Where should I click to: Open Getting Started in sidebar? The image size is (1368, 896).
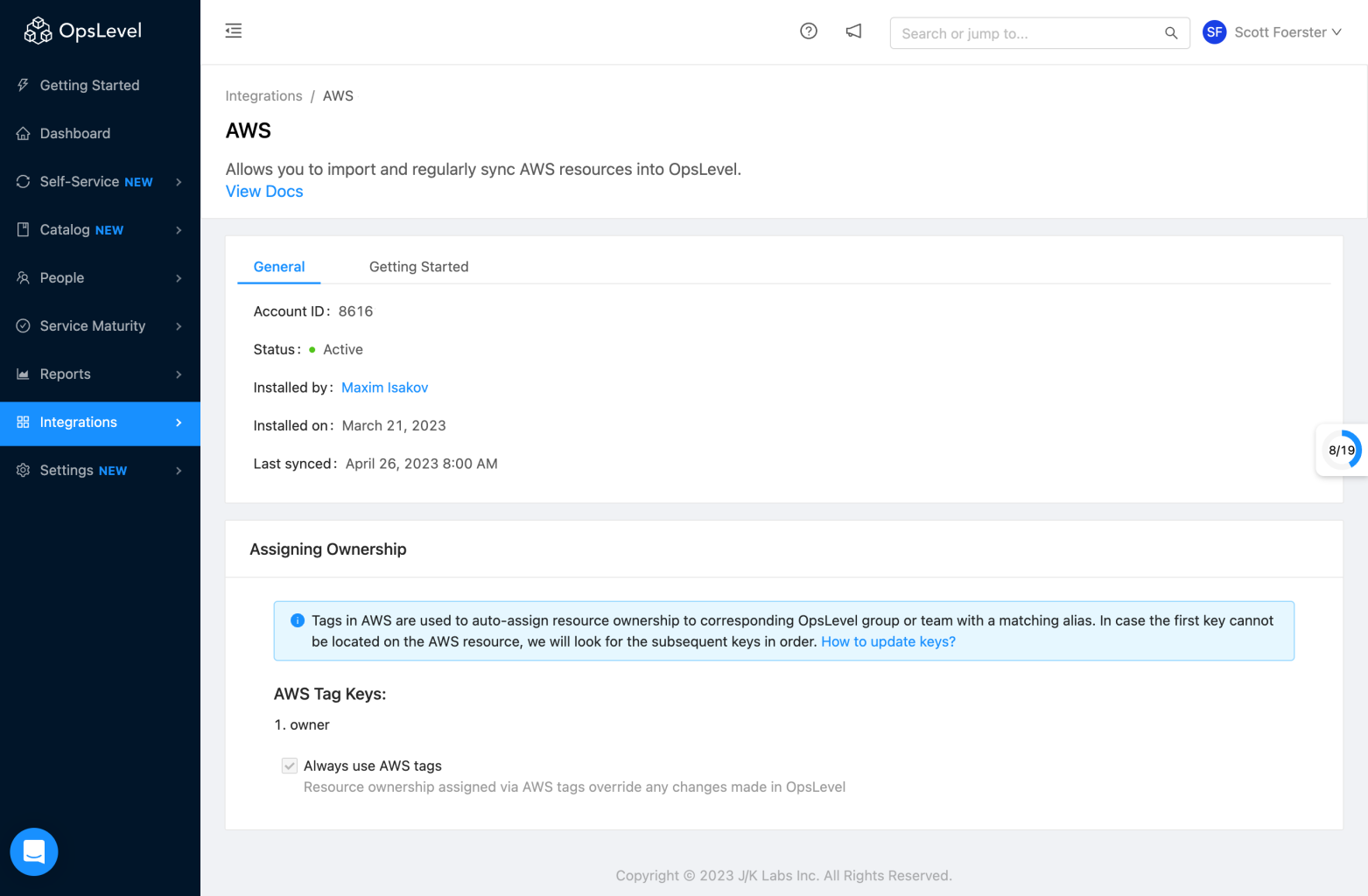(100, 85)
